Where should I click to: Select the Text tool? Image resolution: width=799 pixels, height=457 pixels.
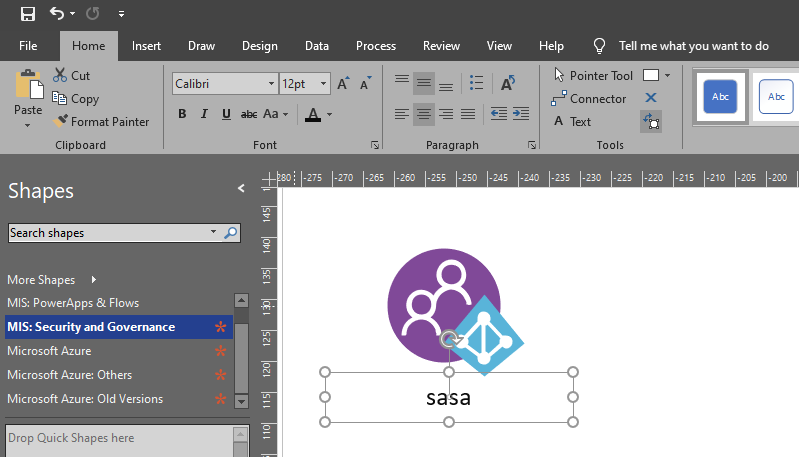(x=572, y=121)
